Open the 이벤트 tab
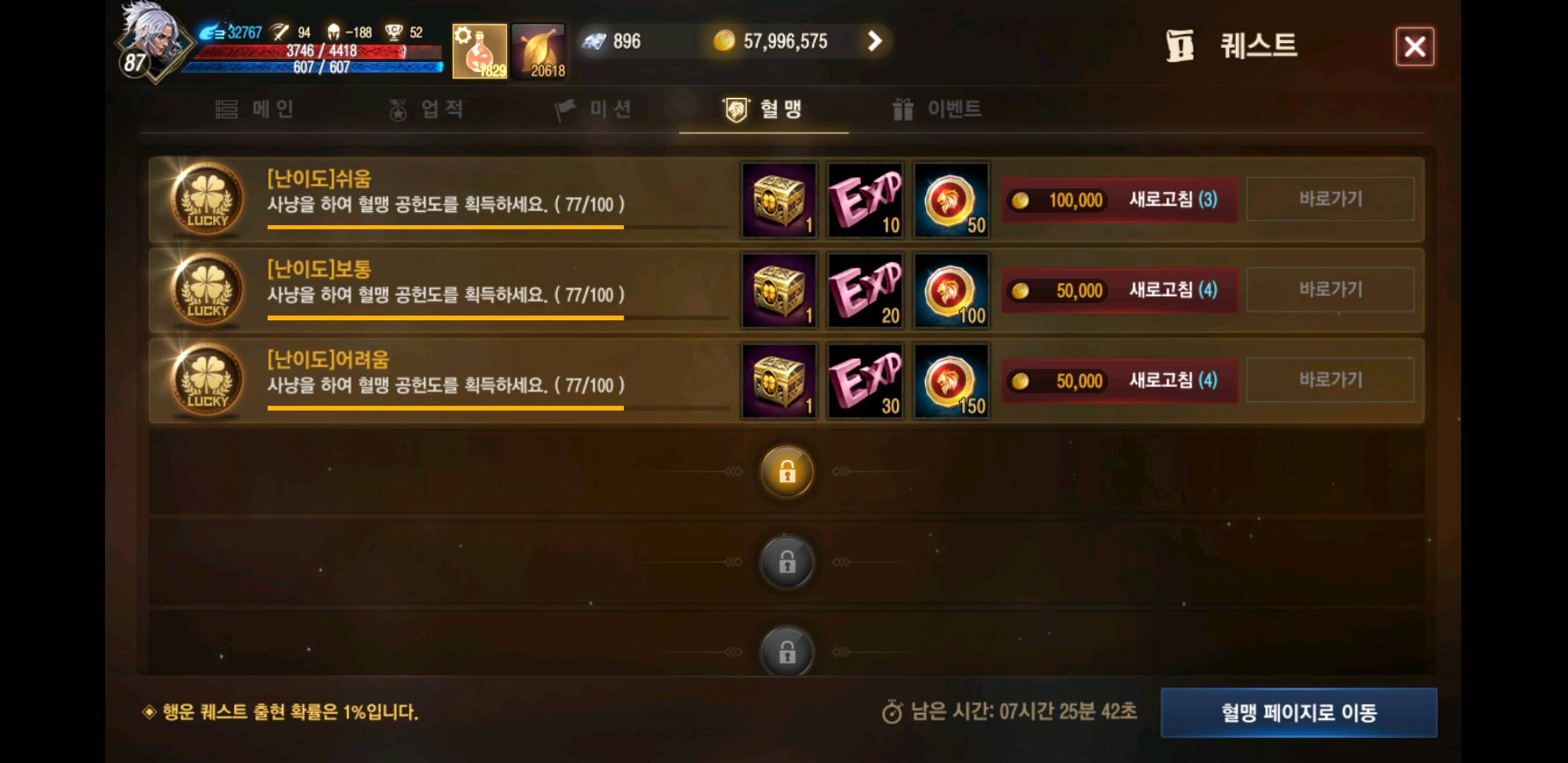The image size is (1568, 763). 937,109
